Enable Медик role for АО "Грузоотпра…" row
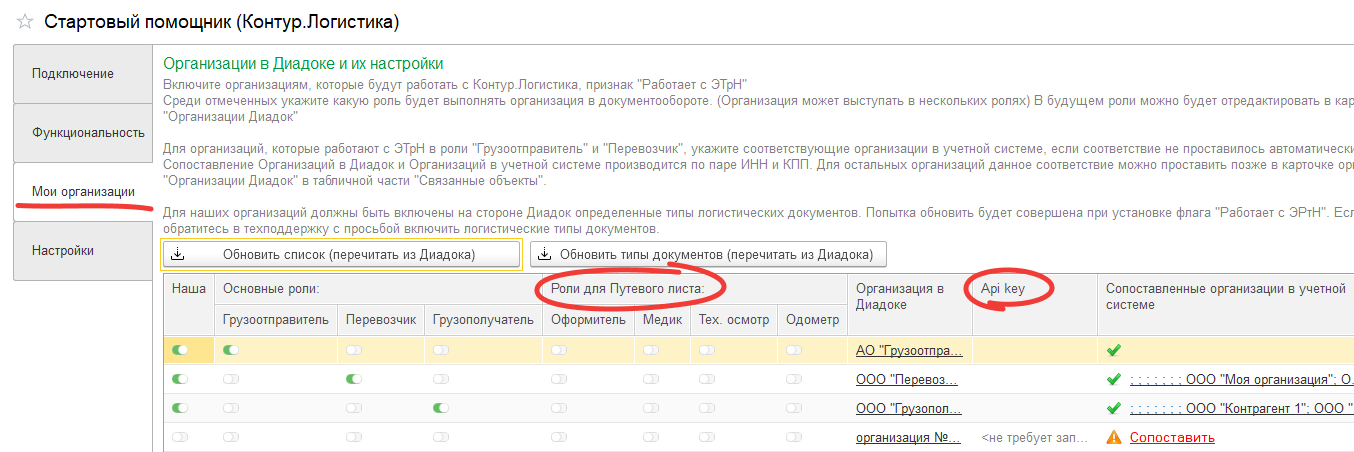The width and height of the screenshot is (1354, 452). coord(652,351)
